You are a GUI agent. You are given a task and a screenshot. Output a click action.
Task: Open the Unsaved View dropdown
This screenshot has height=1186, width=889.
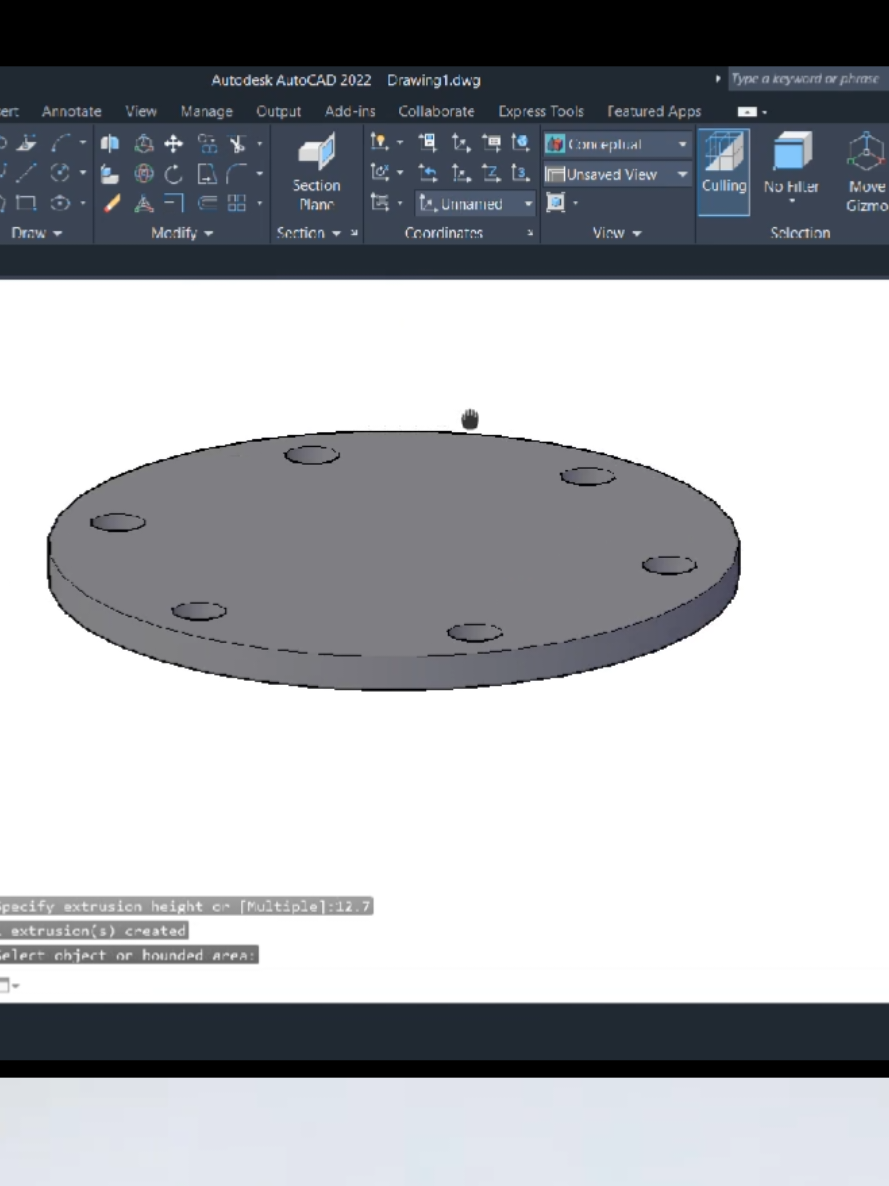[617, 175]
